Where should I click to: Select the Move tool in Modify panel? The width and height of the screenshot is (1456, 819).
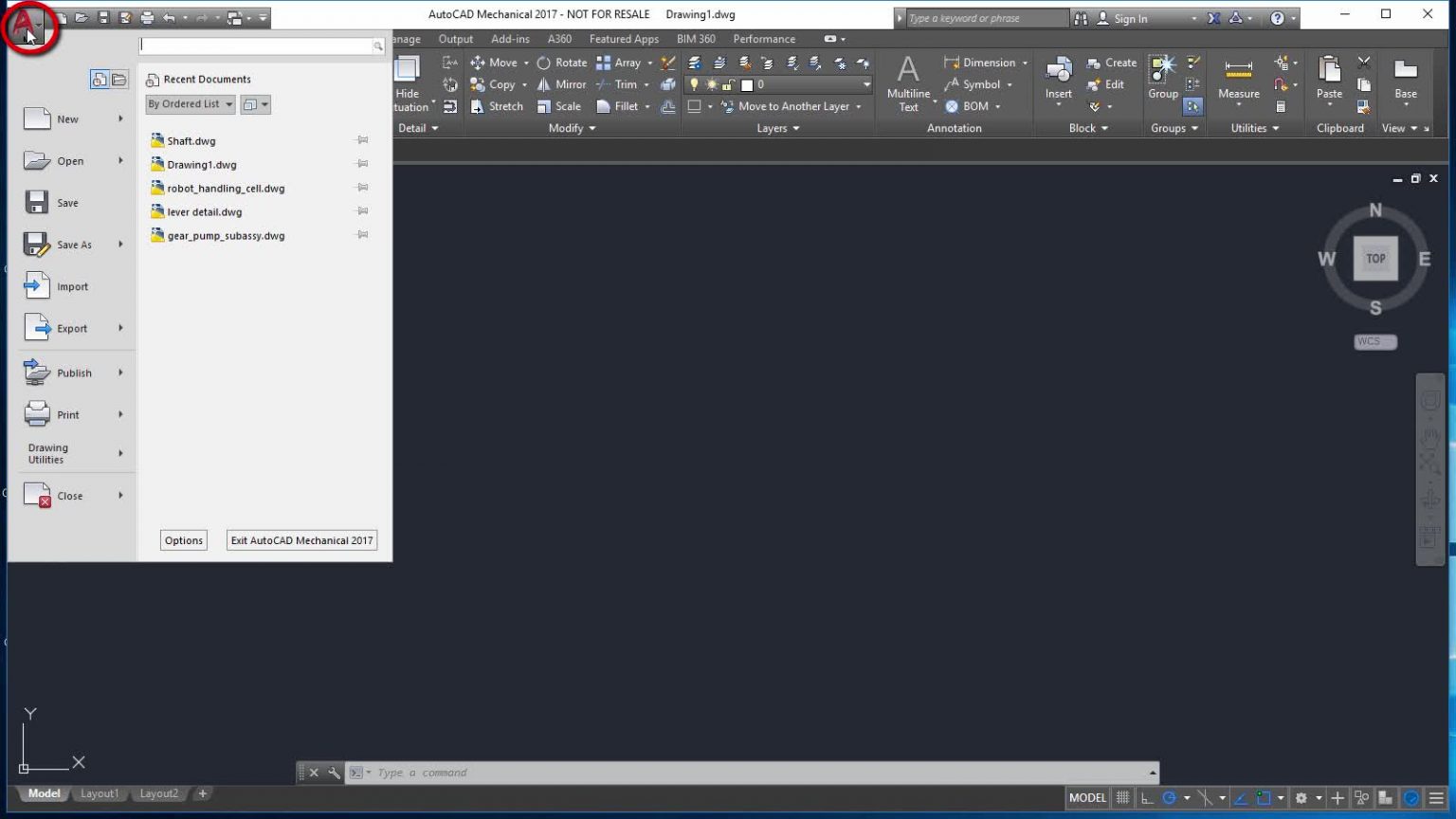[x=500, y=63]
